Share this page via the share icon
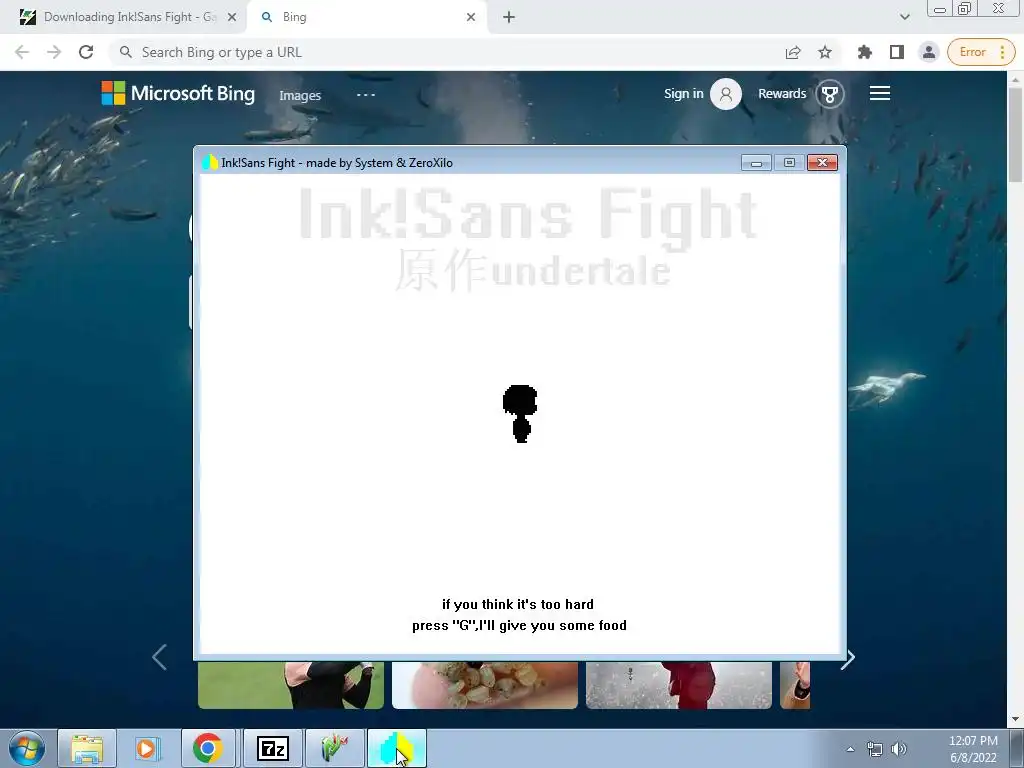The image size is (1024, 768). click(793, 52)
